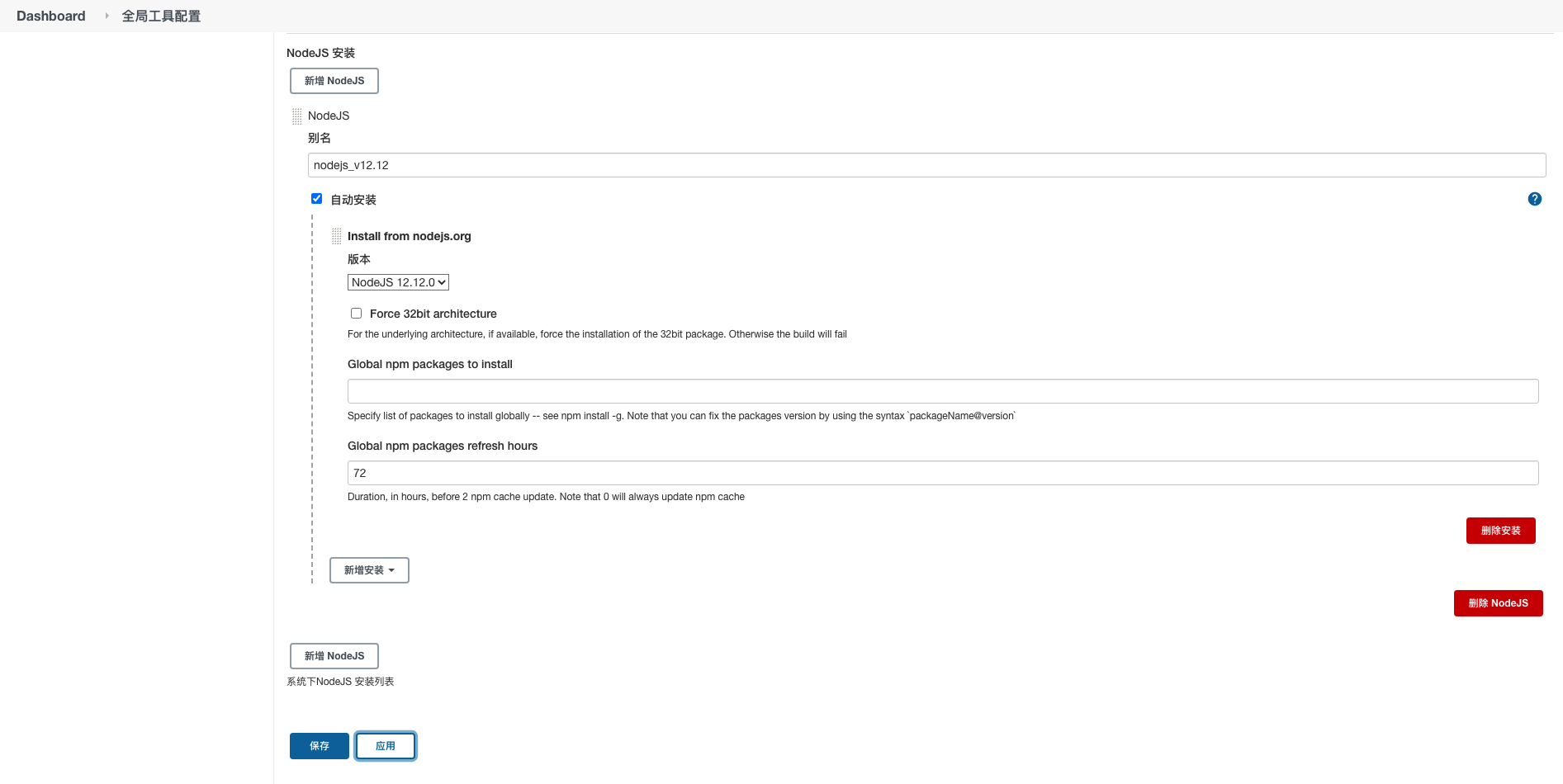The height and width of the screenshot is (784, 1563).
Task: Click the 自动安装 label text
Action: click(353, 200)
